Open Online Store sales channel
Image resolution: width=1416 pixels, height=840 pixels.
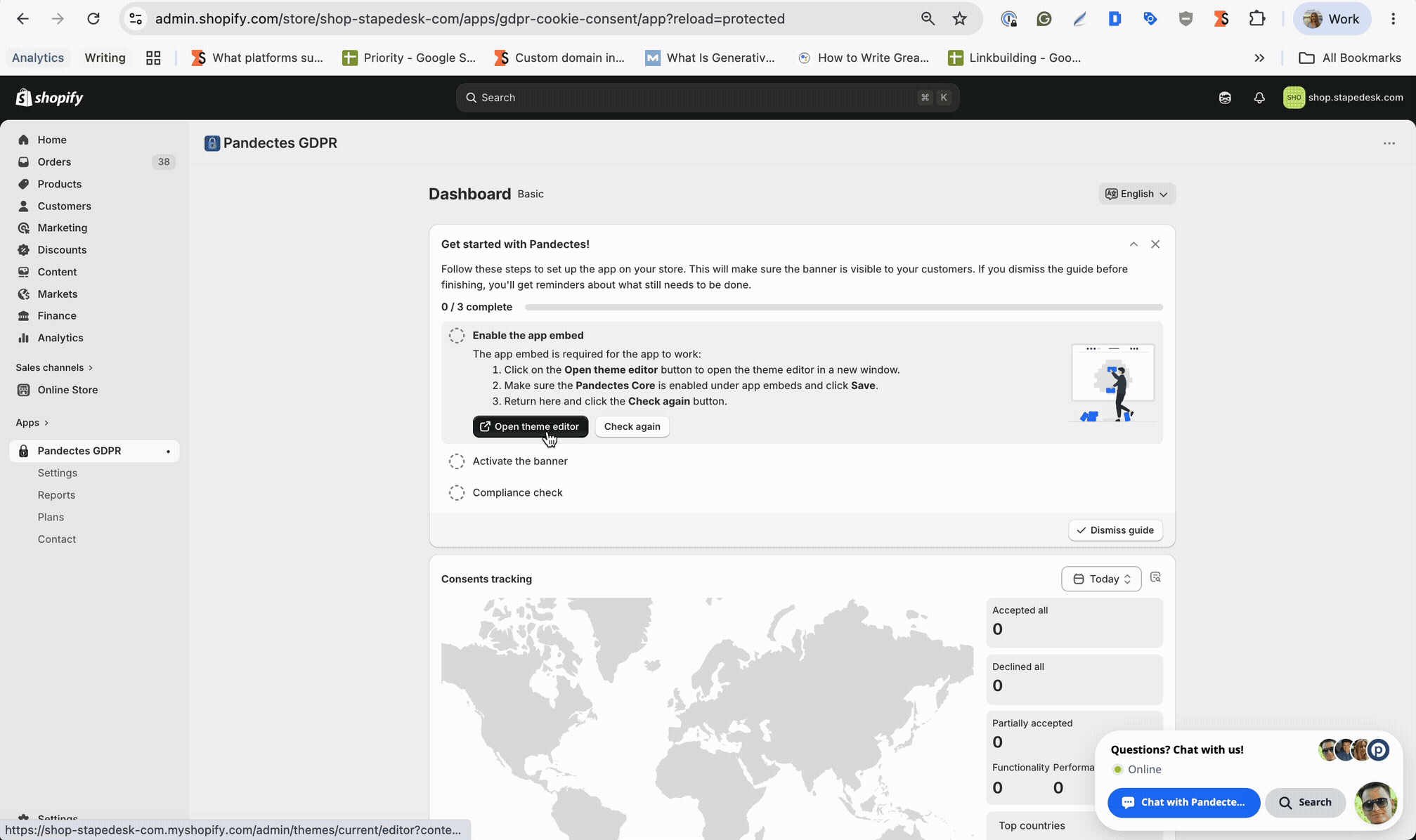point(67,390)
